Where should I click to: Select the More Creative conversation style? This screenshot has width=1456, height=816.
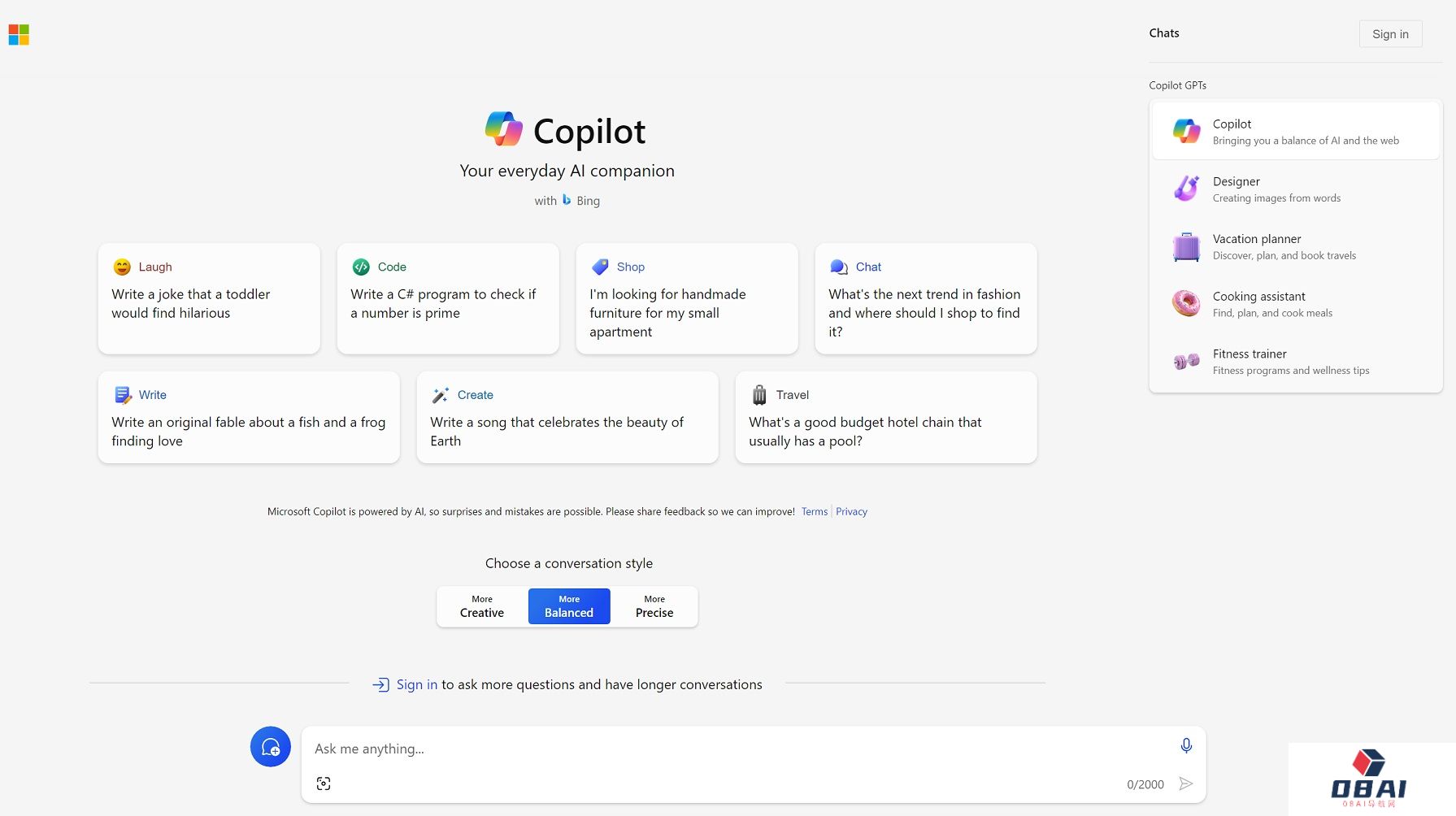[480, 606]
